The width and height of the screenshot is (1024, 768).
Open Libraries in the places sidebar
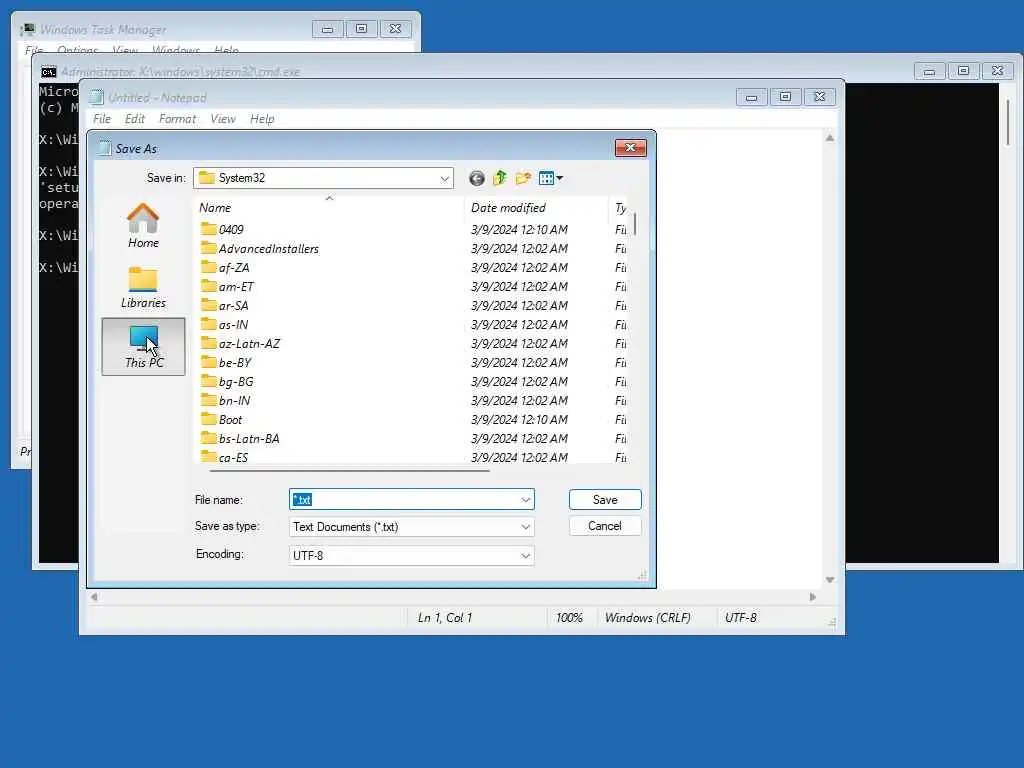[x=143, y=287]
